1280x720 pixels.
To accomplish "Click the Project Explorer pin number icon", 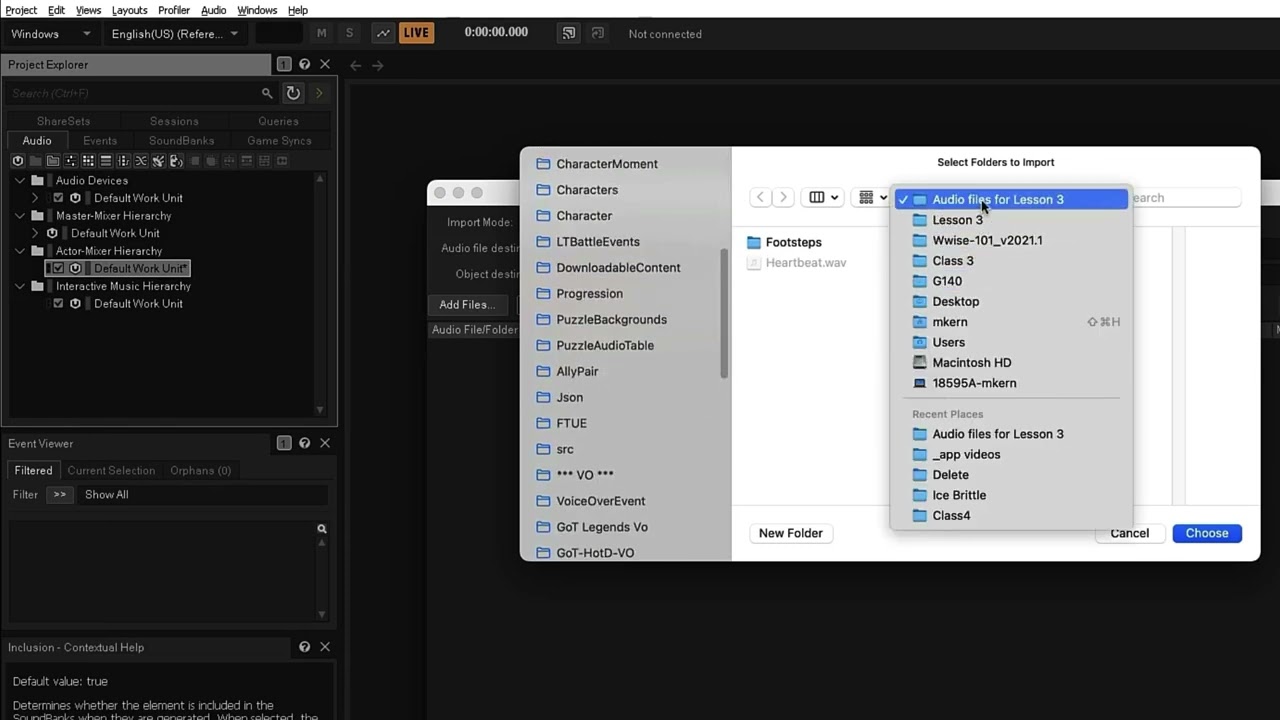I will tap(284, 64).
